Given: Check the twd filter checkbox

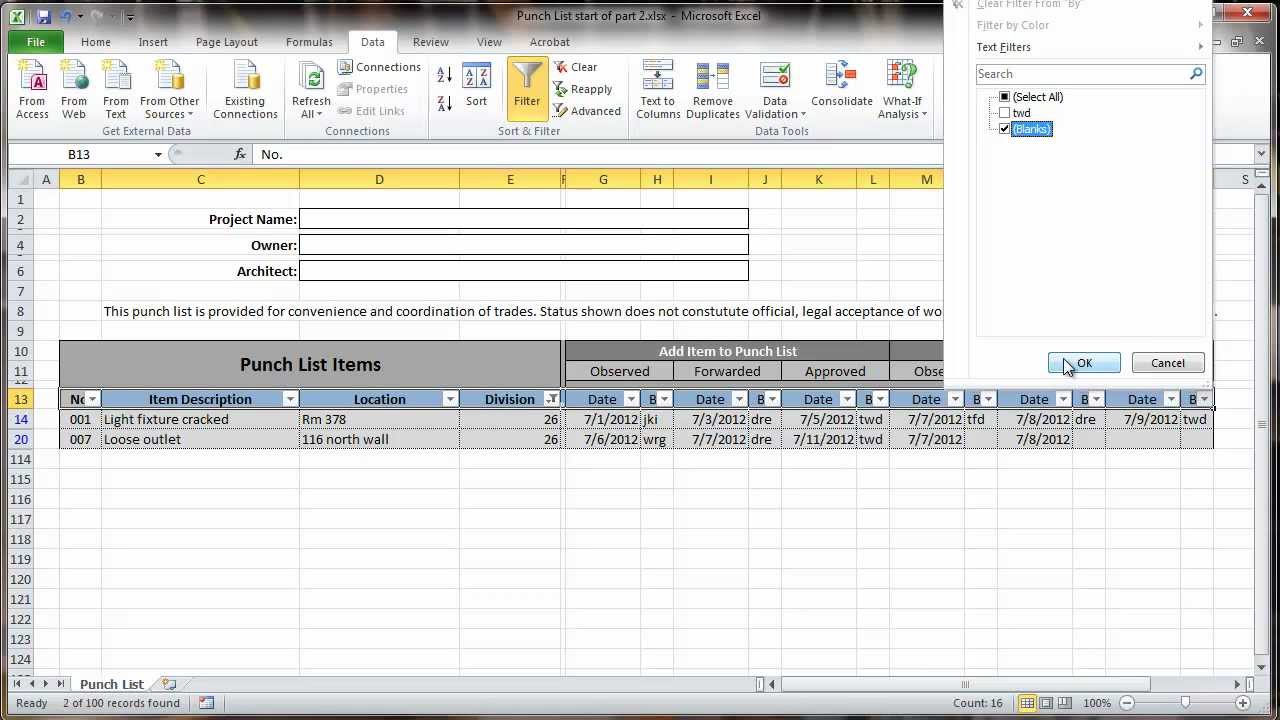Looking at the screenshot, I should coord(1005,113).
